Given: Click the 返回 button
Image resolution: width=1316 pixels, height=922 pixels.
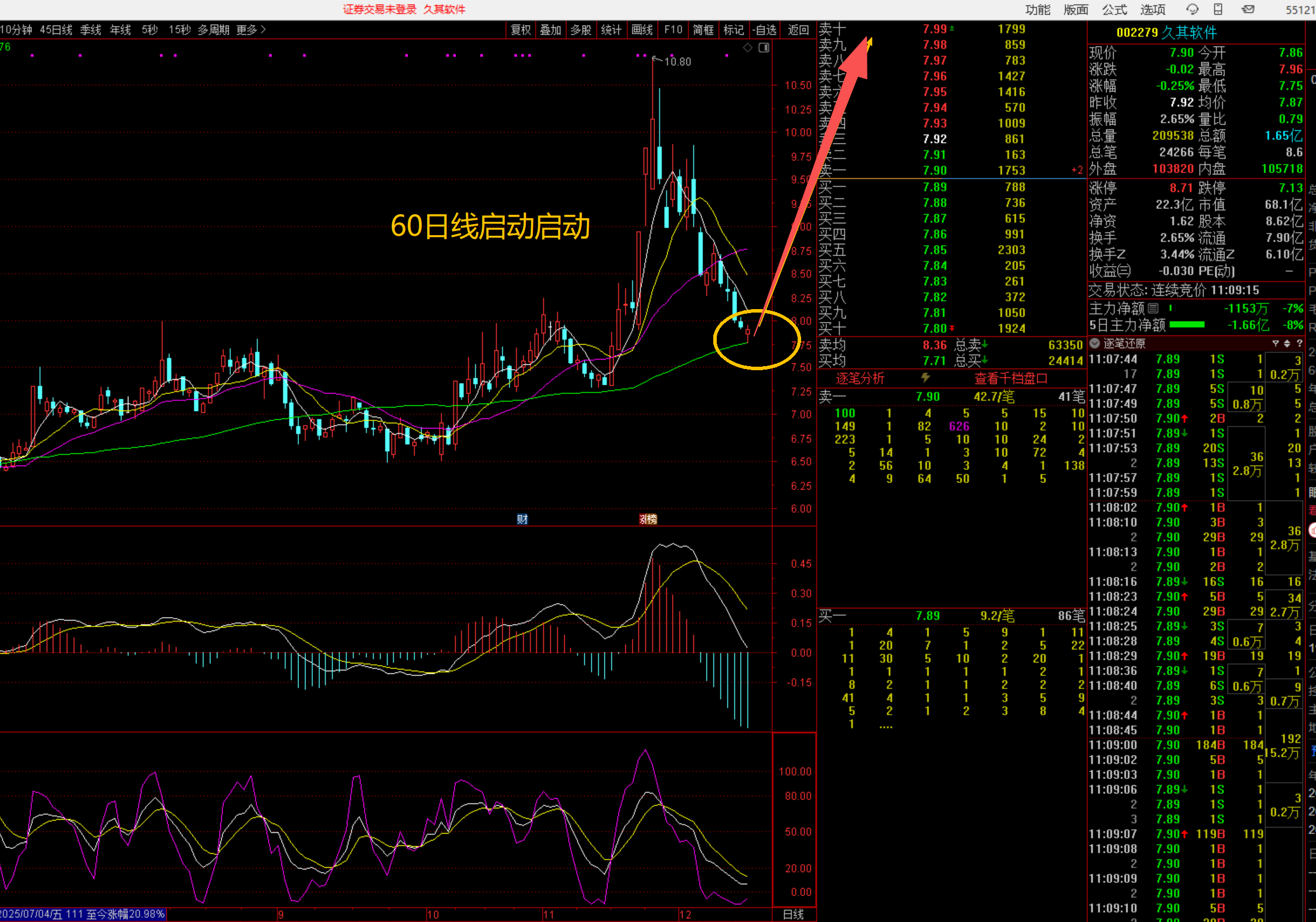Looking at the screenshot, I should (798, 30).
